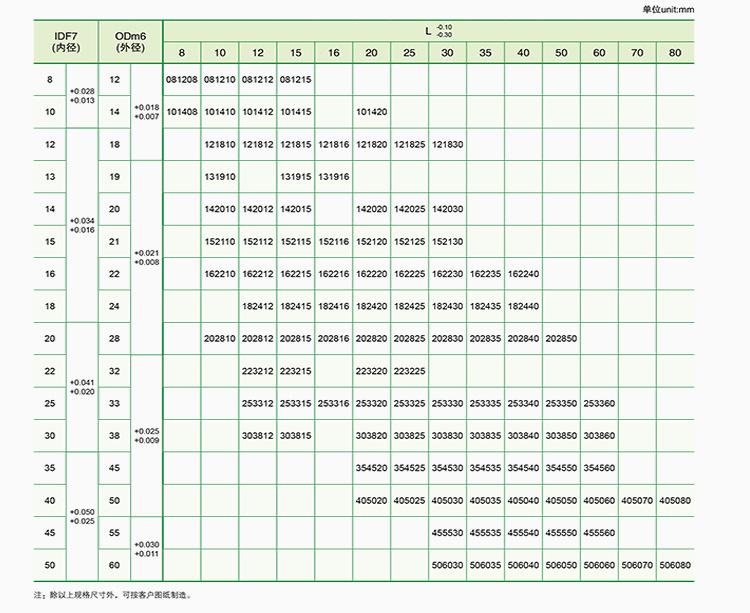Click the unit:mm label at top right
This screenshot has height=613, width=750.
point(712,8)
